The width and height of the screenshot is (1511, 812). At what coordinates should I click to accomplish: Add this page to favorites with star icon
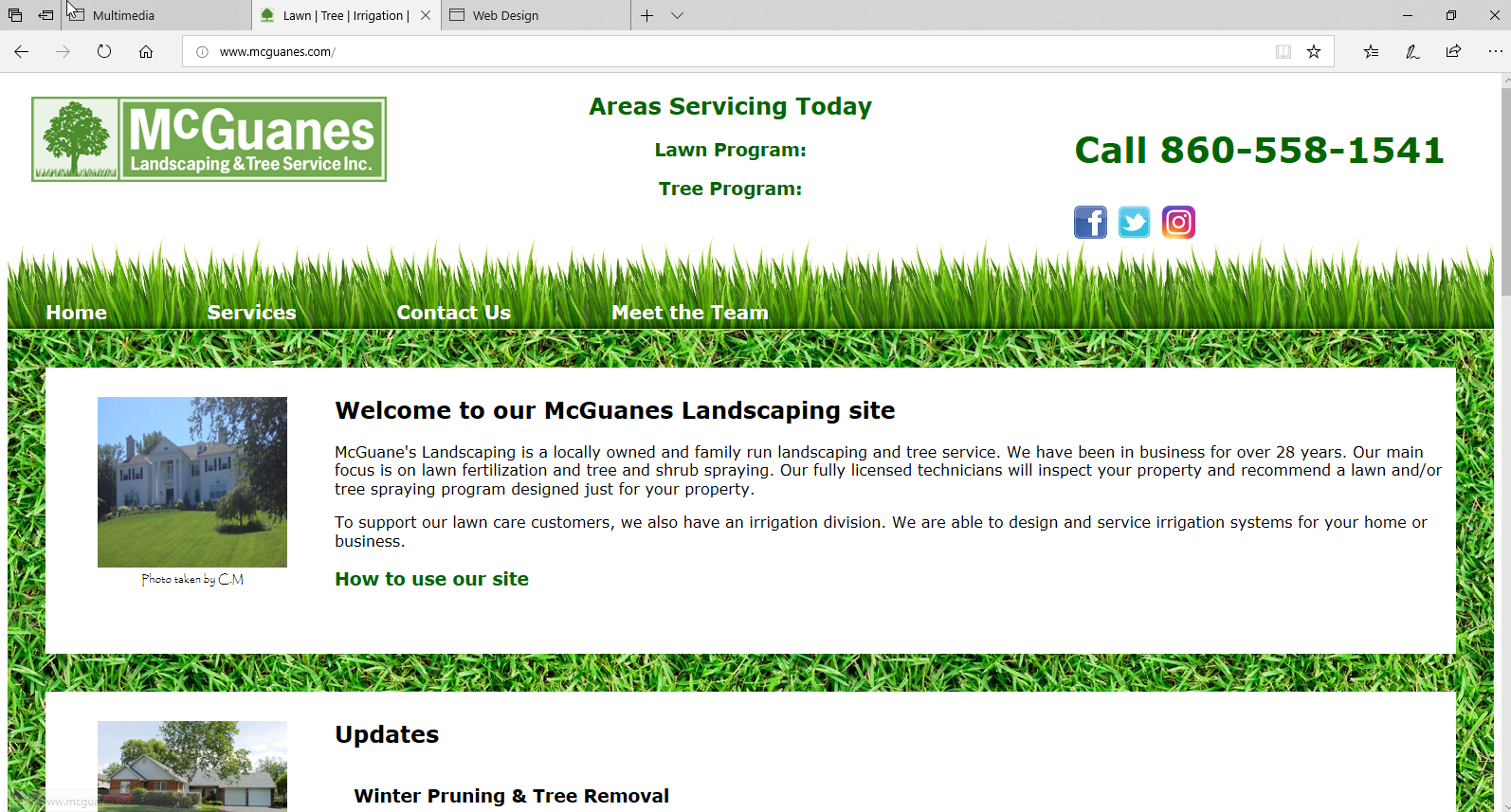1314,52
